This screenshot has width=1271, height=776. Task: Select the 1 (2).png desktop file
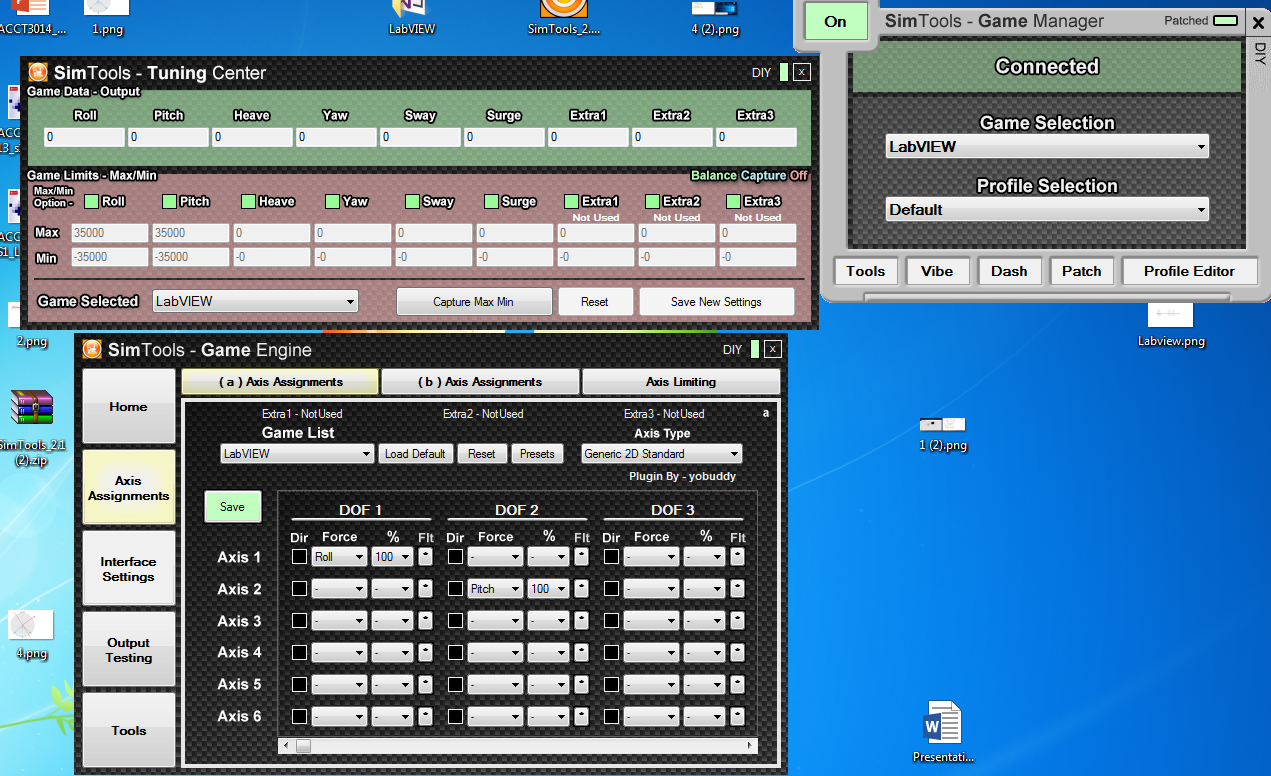(942, 433)
